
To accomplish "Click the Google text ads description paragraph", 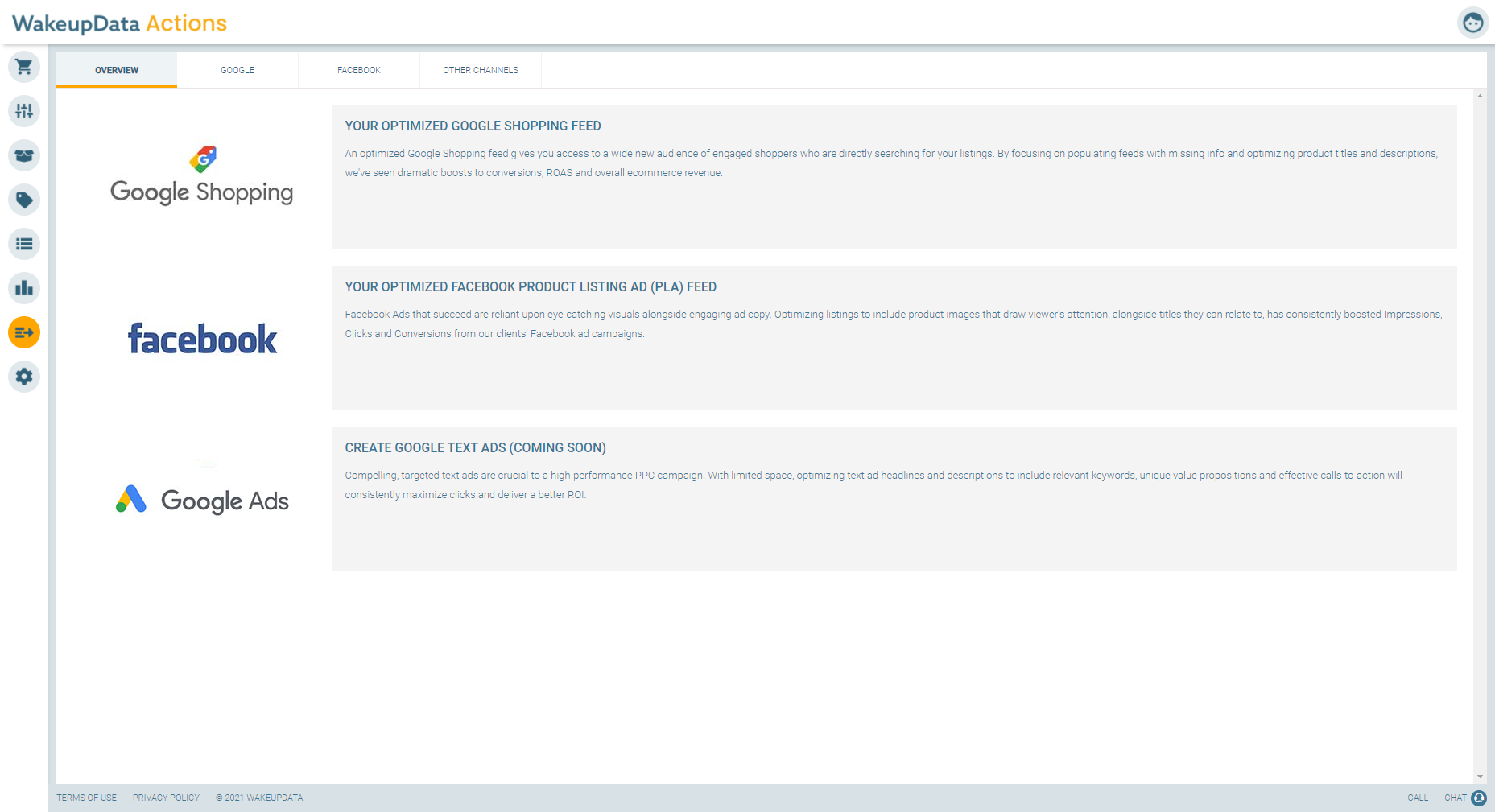I will pyautogui.click(x=873, y=484).
